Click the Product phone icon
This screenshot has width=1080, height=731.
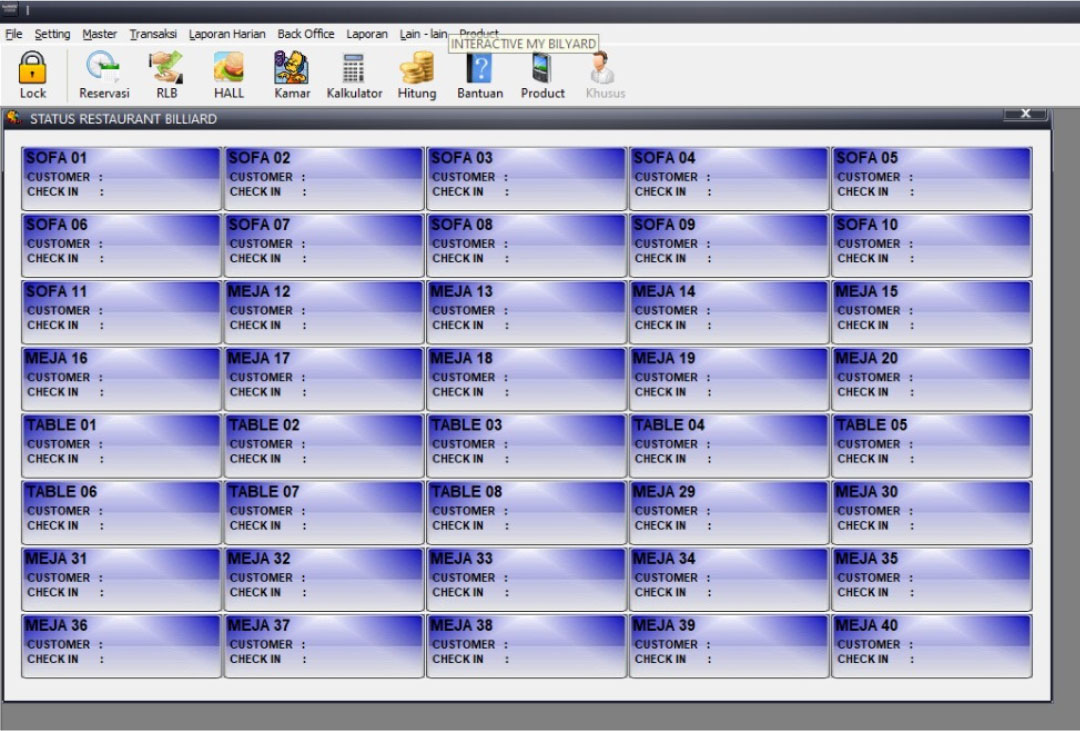click(x=542, y=69)
